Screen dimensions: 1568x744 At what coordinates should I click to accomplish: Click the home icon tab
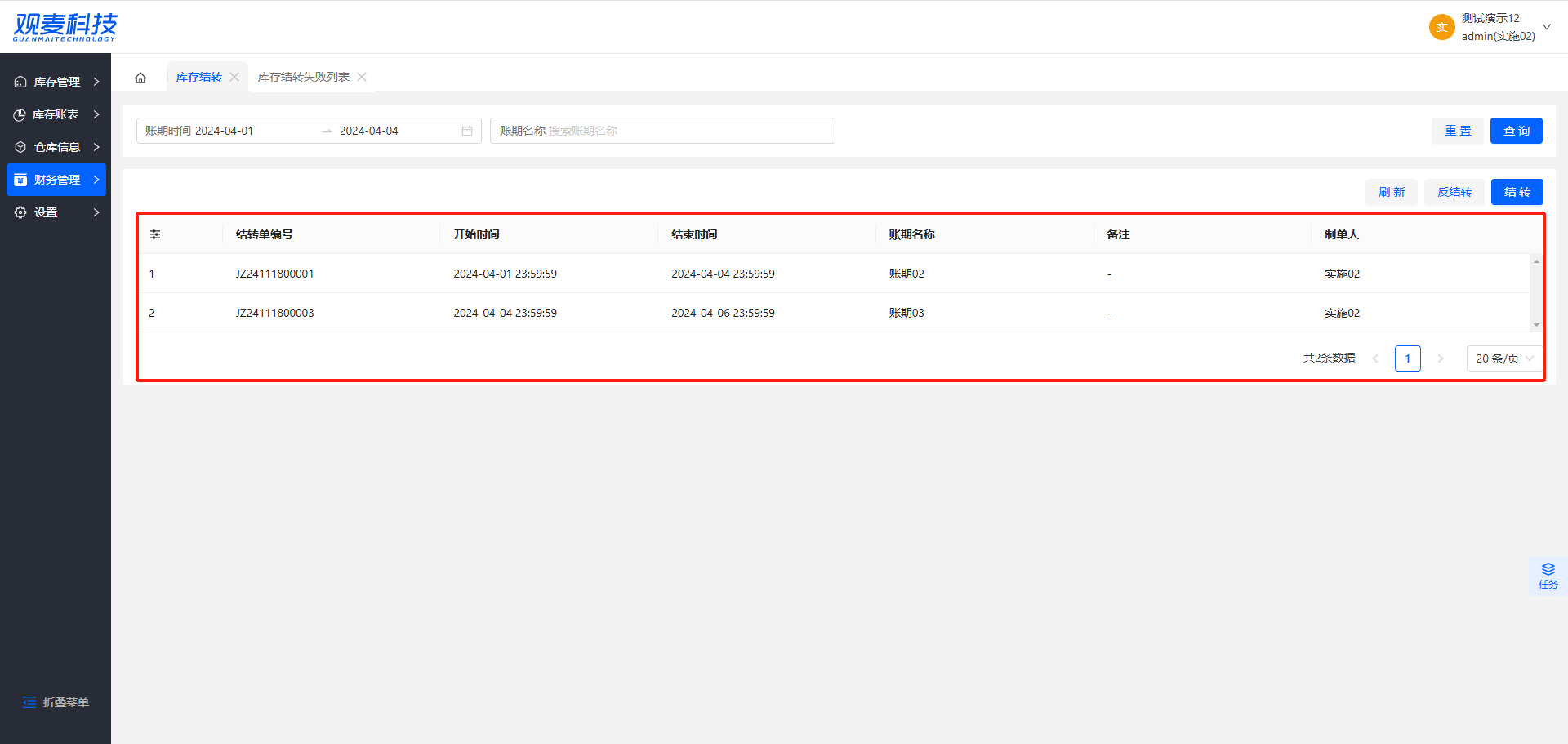tap(140, 78)
